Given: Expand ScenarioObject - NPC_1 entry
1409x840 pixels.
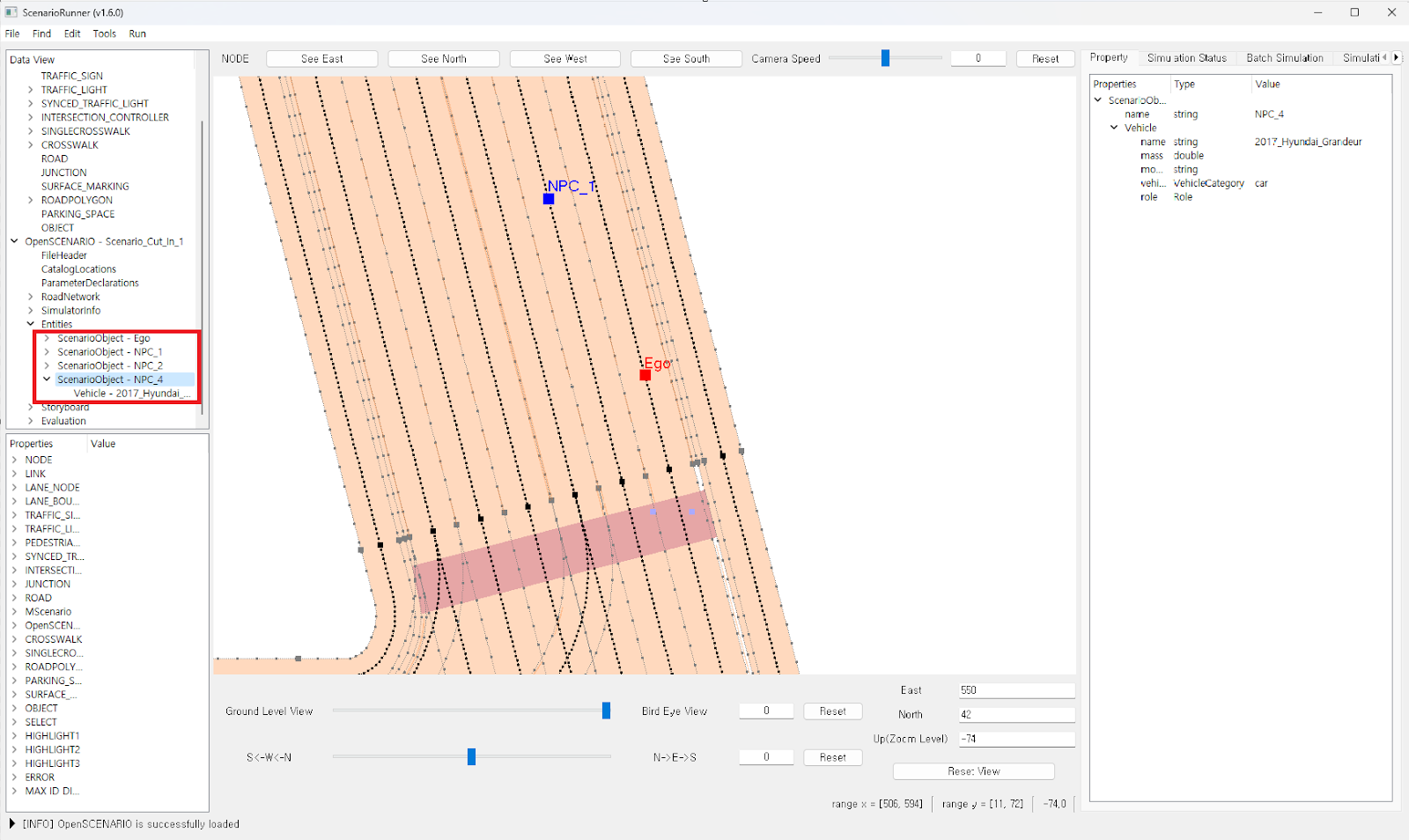Looking at the screenshot, I should click(x=47, y=352).
